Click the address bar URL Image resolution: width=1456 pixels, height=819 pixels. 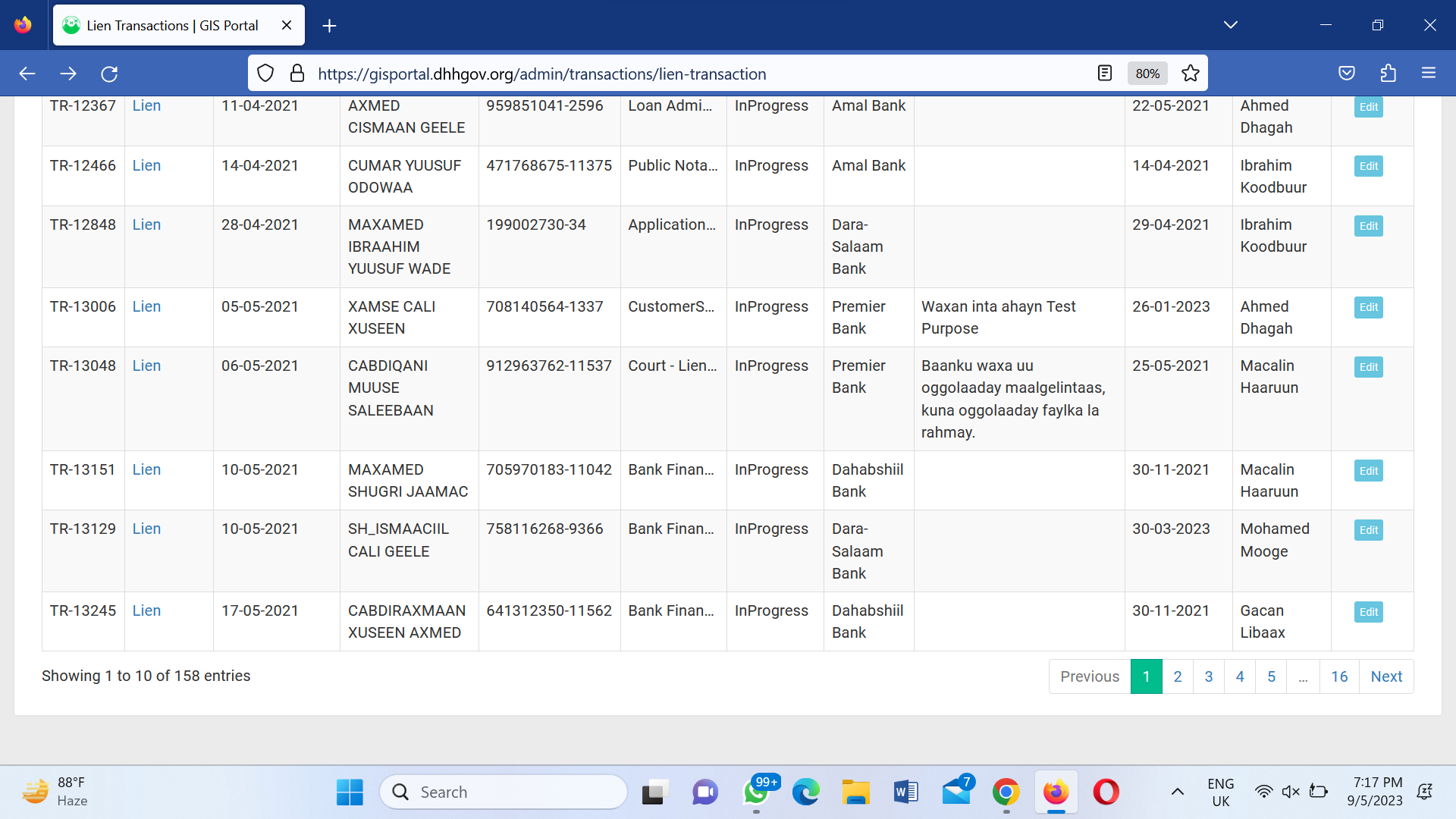(x=542, y=74)
